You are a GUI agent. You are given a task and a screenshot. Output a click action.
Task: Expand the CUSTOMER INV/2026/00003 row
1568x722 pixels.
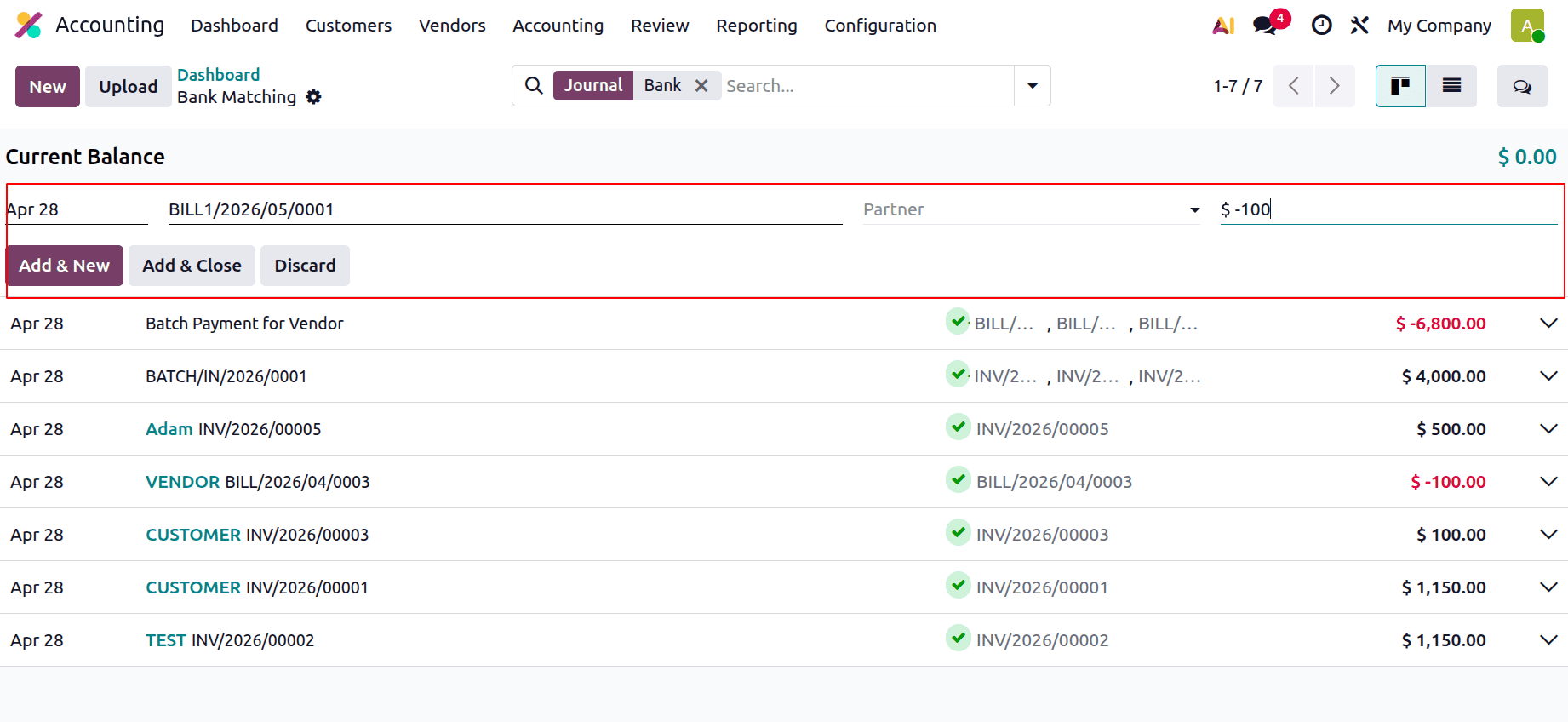click(x=1548, y=535)
